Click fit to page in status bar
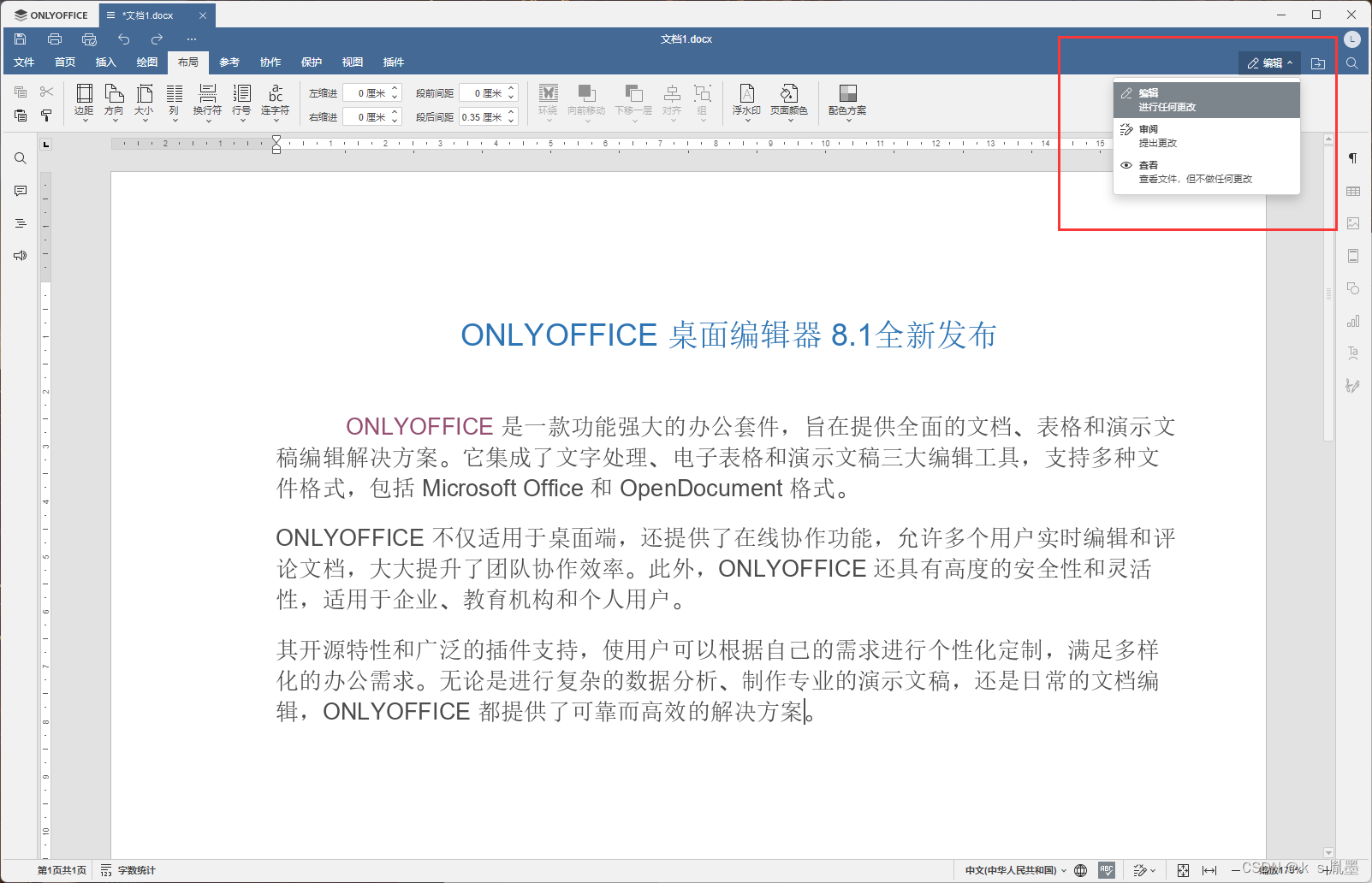 (1183, 870)
